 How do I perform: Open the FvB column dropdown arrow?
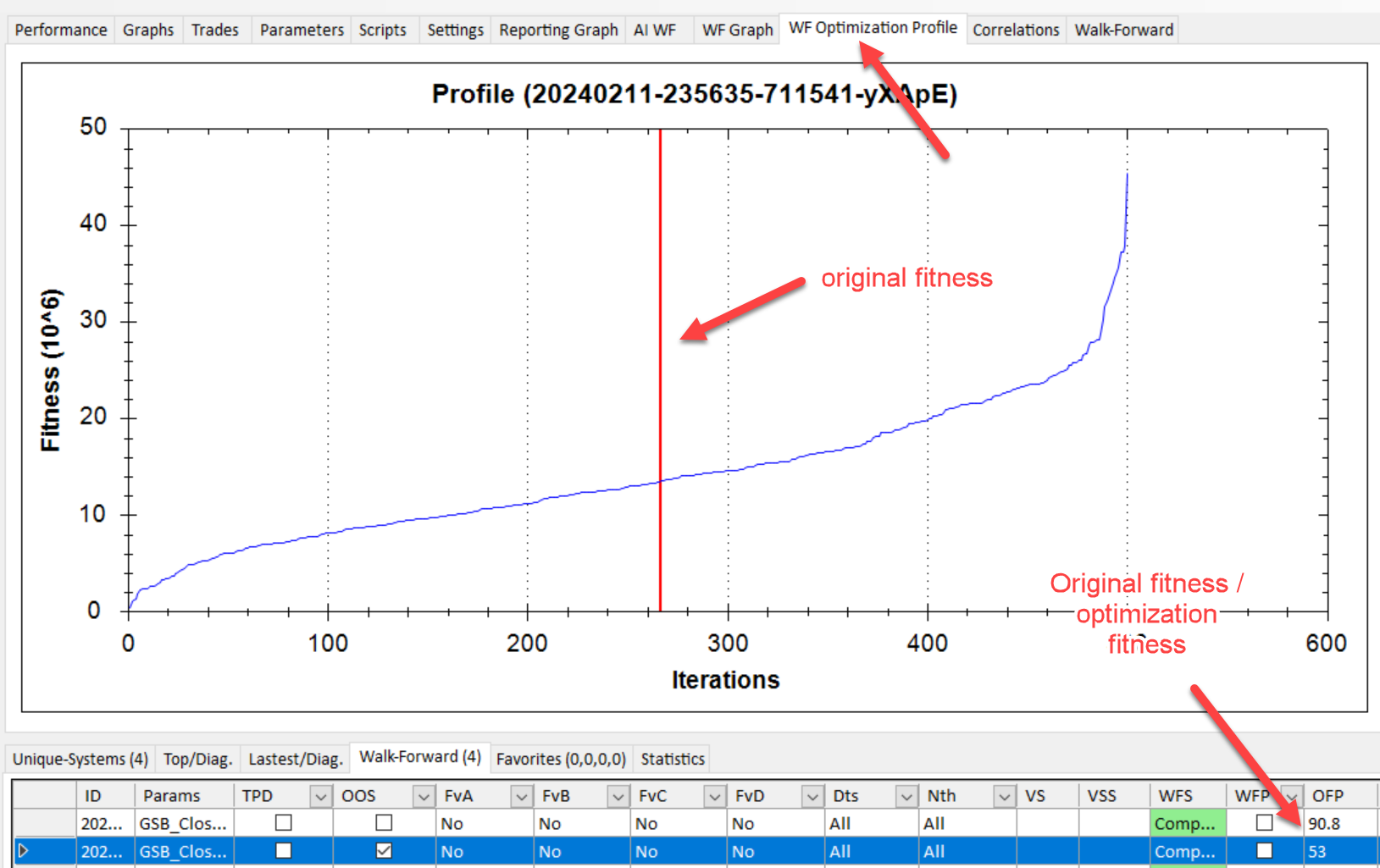[x=618, y=797]
